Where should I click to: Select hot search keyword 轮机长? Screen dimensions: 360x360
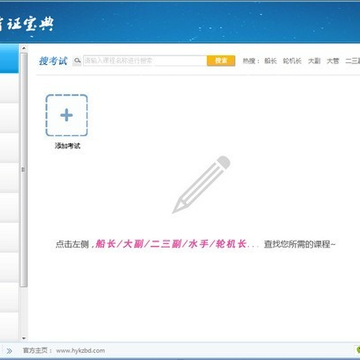pos(292,61)
